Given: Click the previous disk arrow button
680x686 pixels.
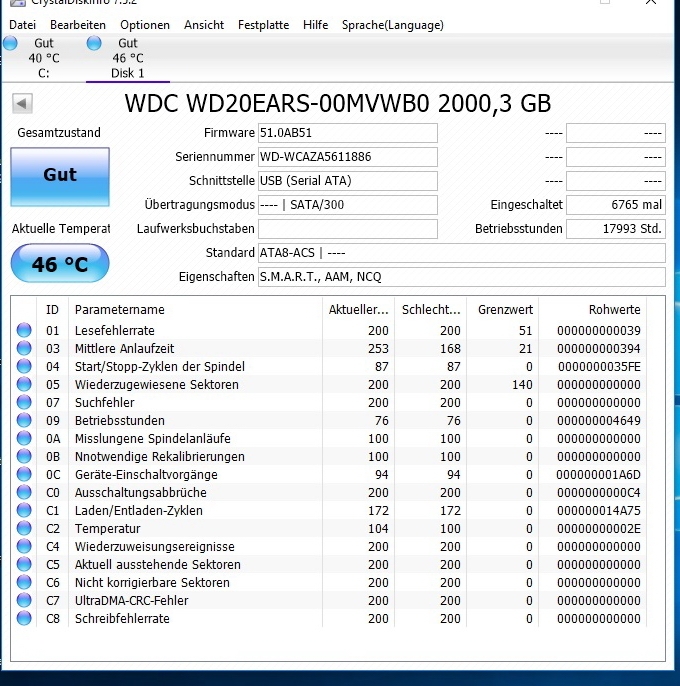Looking at the screenshot, I should pos(22,104).
